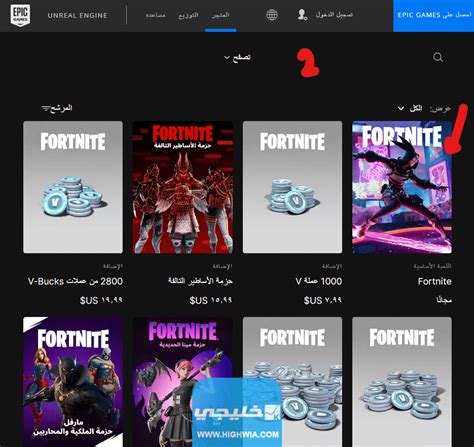The image size is (474, 447).
Task: Click the $US ١٩,٩٩ price
Action: pos(101,300)
